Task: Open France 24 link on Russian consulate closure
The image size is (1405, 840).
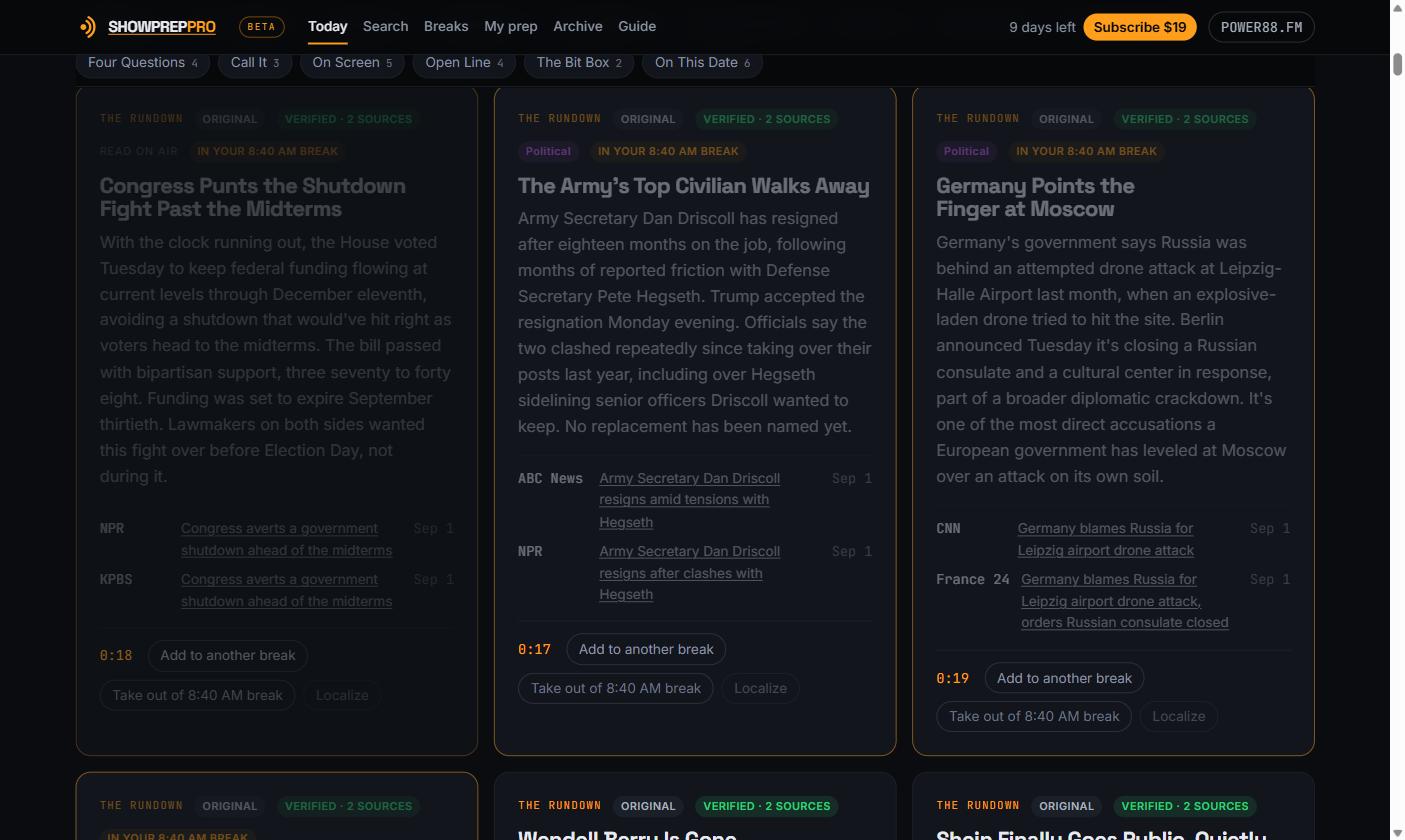Action: [x=1124, y=601]
